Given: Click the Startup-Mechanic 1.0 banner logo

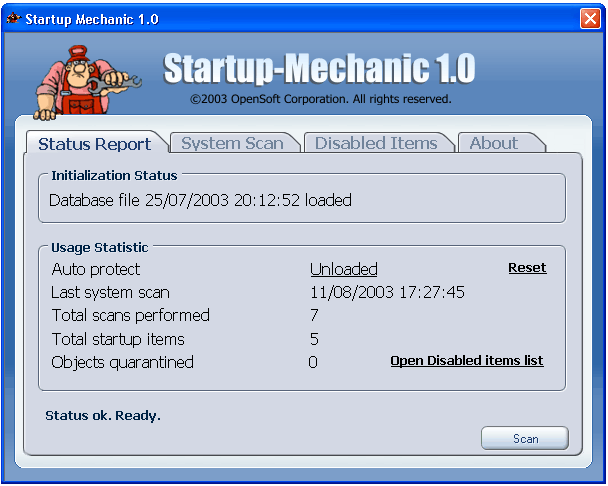Looking at the screenshot, I should click(x=319, y=69).
